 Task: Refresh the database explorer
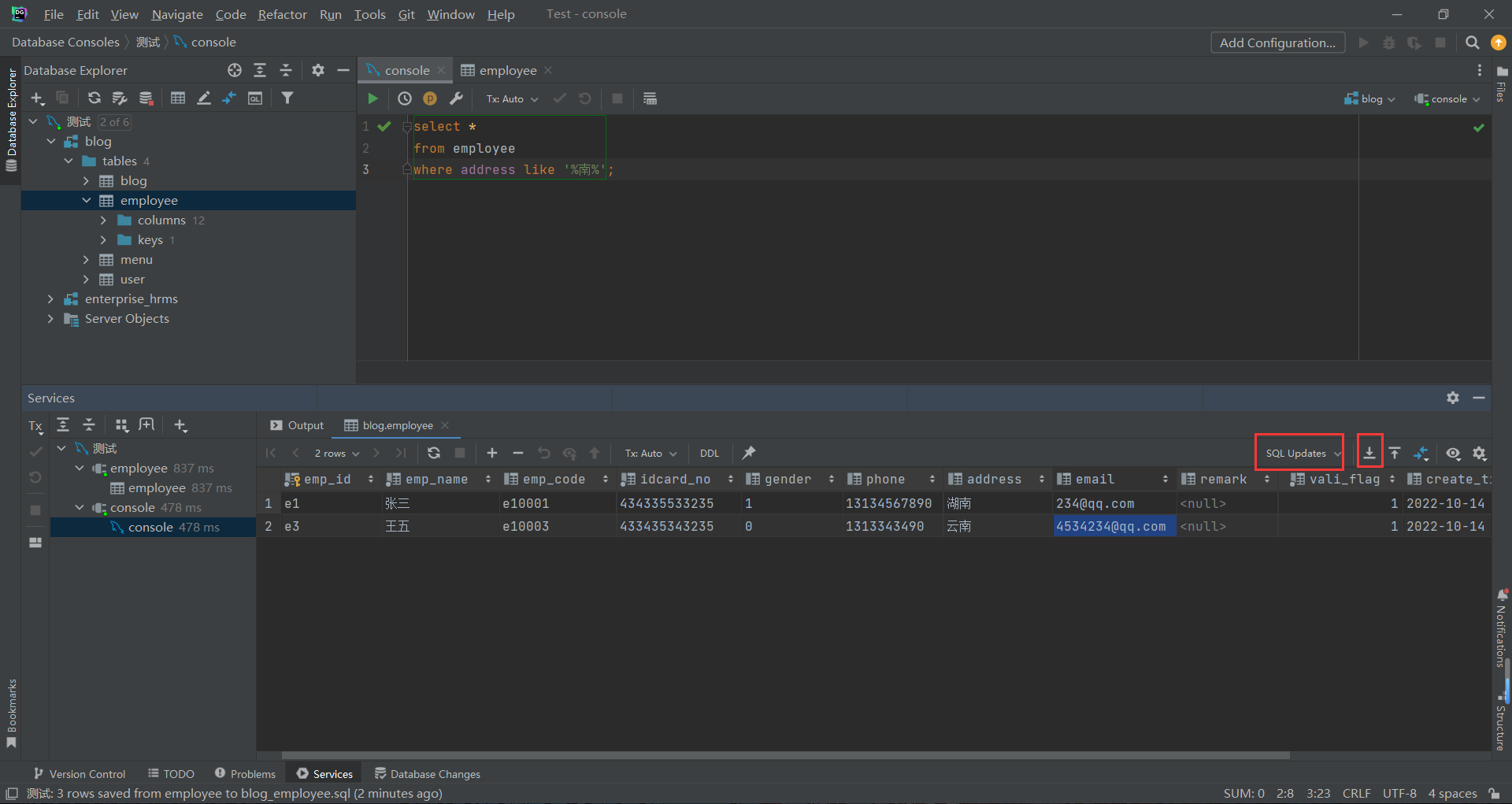[x=94, y=98]
